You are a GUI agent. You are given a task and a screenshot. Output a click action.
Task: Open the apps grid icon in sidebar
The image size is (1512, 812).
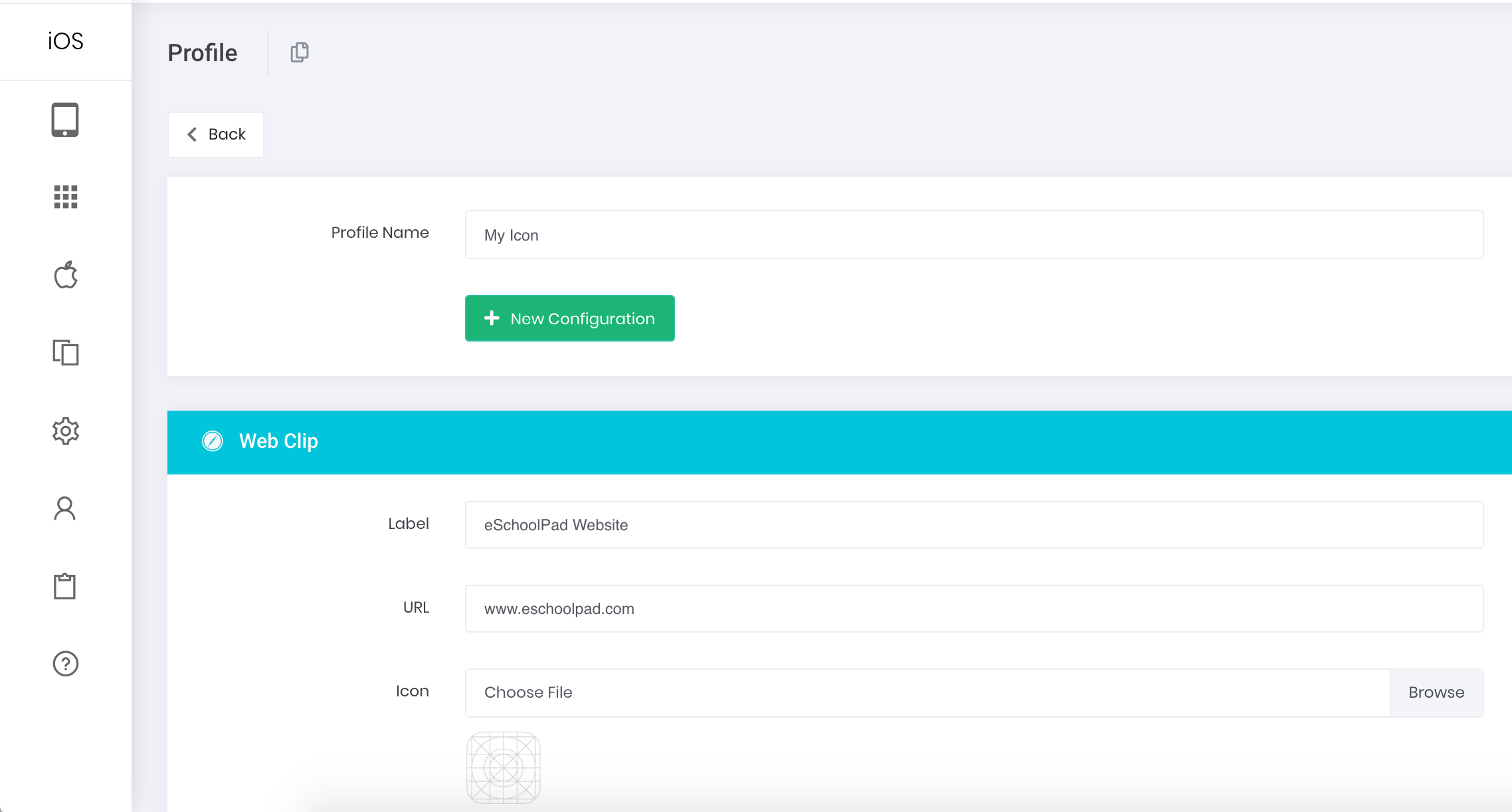pyautogui.click(x=65, y=197)
